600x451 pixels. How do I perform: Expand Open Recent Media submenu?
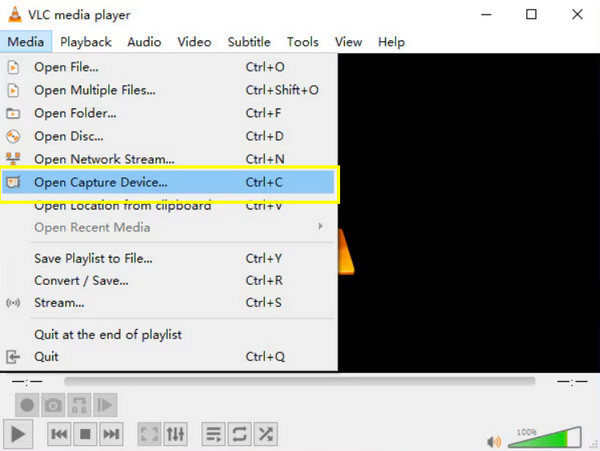[168, 227]
